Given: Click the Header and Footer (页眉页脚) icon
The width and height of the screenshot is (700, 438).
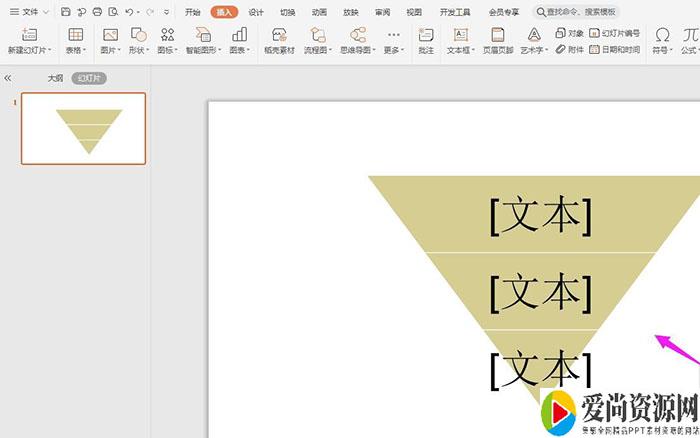Looking at the screenshot, I should tap(497, 35).
